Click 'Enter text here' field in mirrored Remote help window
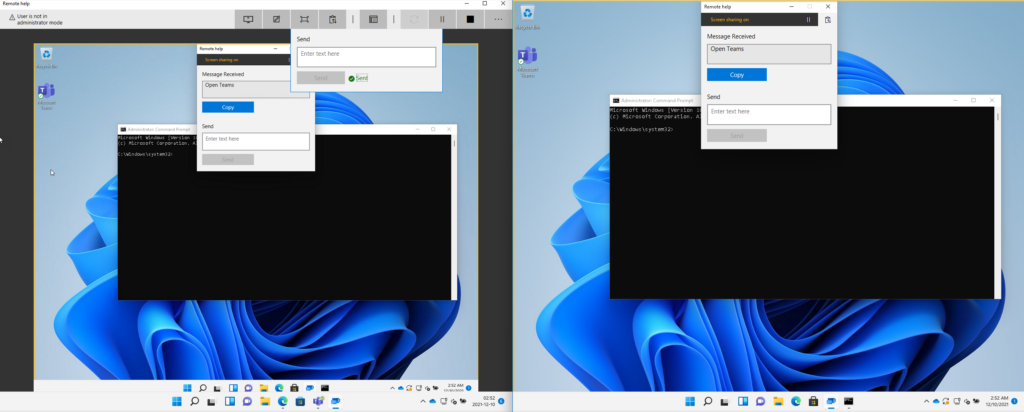 [x=255, y=141]
